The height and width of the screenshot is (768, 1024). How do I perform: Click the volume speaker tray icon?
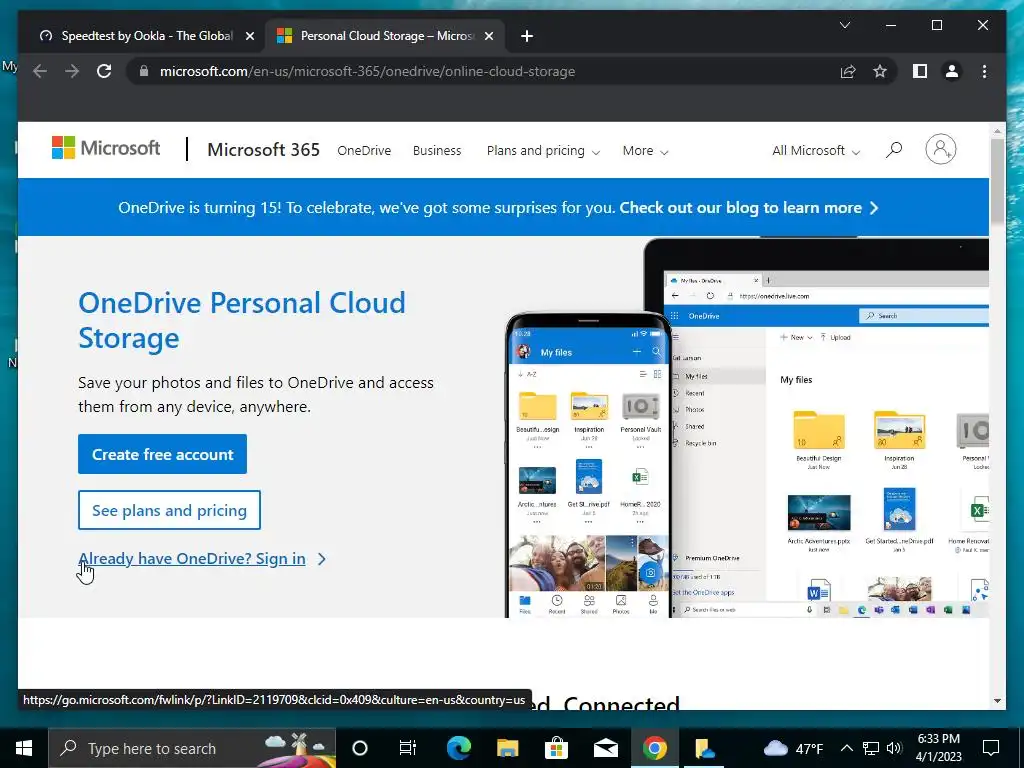tap(894, 748)
